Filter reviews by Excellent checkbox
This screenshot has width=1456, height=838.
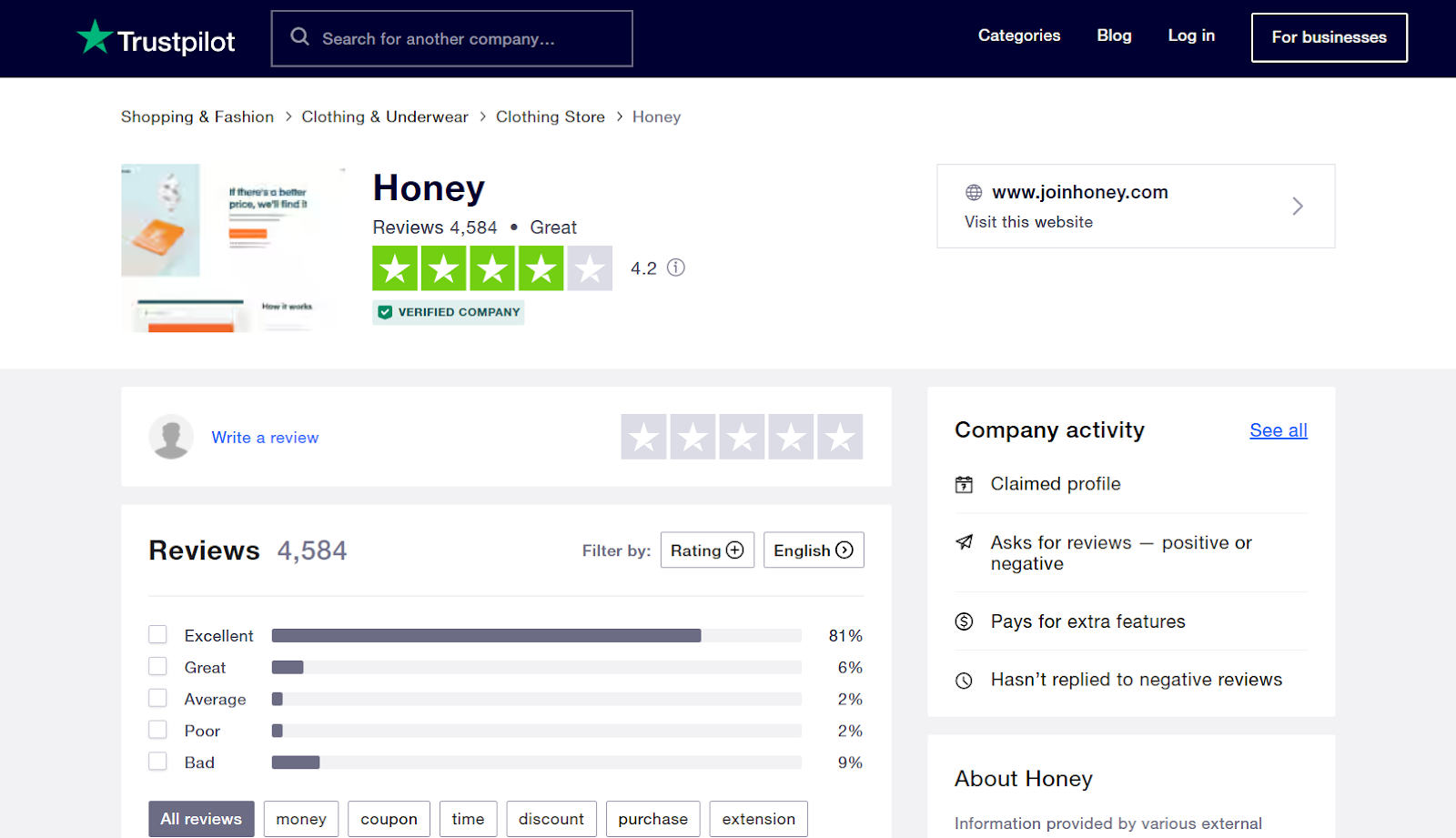[157, 634]
